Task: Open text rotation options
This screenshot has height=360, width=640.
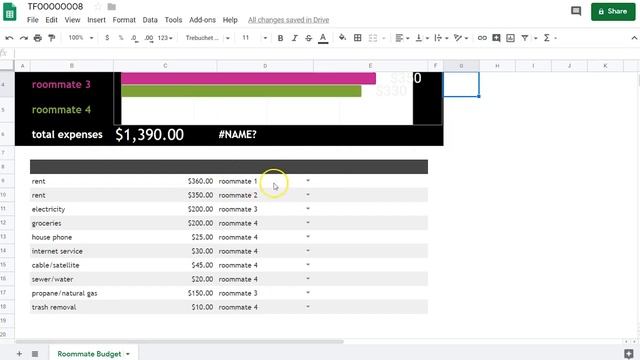Action: click(460, 38)
